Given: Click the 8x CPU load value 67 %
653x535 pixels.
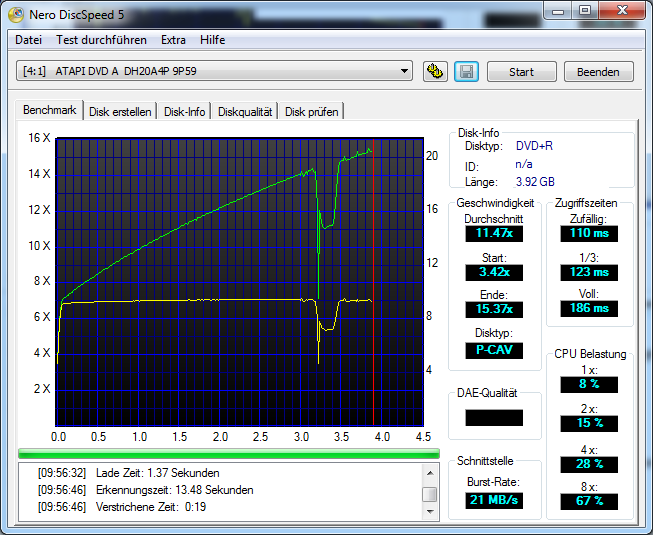Looking at the screenshot, I should pyautogui.click(x=589, y=501).
